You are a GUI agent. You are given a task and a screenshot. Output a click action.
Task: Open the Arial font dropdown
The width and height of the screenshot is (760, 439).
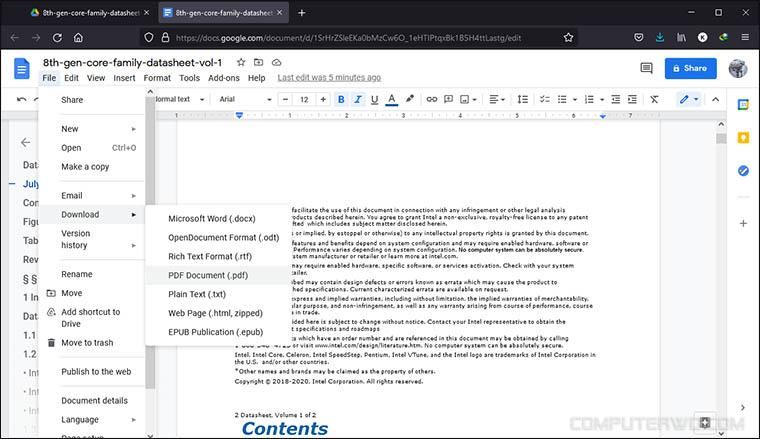(x=245, y=99)
